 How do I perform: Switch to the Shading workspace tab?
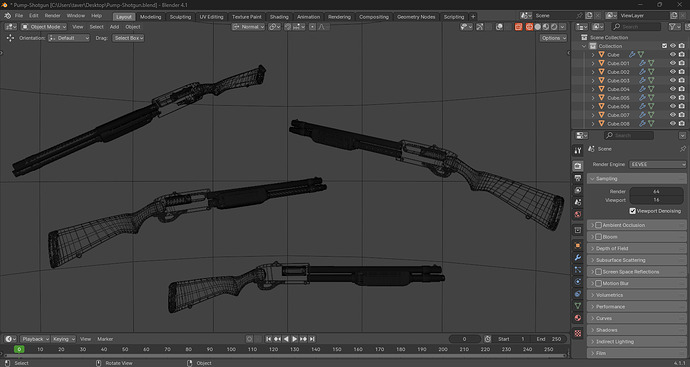coord(279,17)
